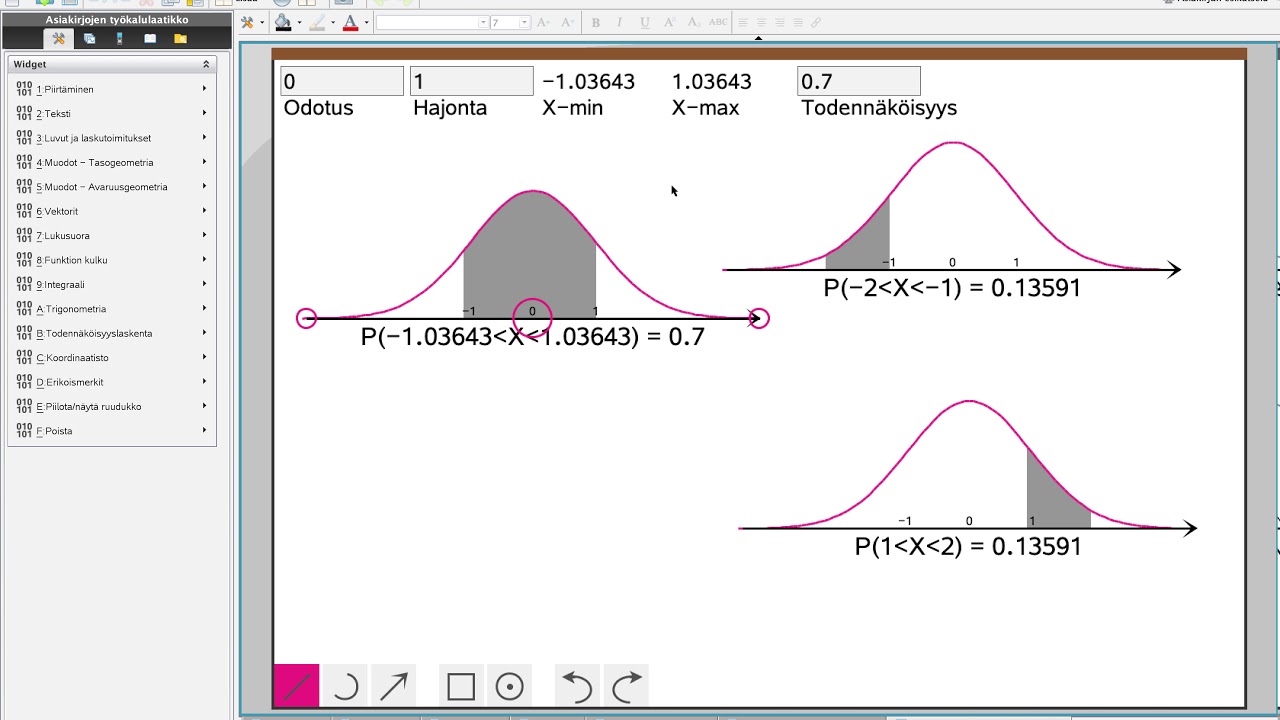Open the document tools dropdown arrow
Viewport: 1280px width, 720px height.
pyautogui.click(x=262, y=22)
